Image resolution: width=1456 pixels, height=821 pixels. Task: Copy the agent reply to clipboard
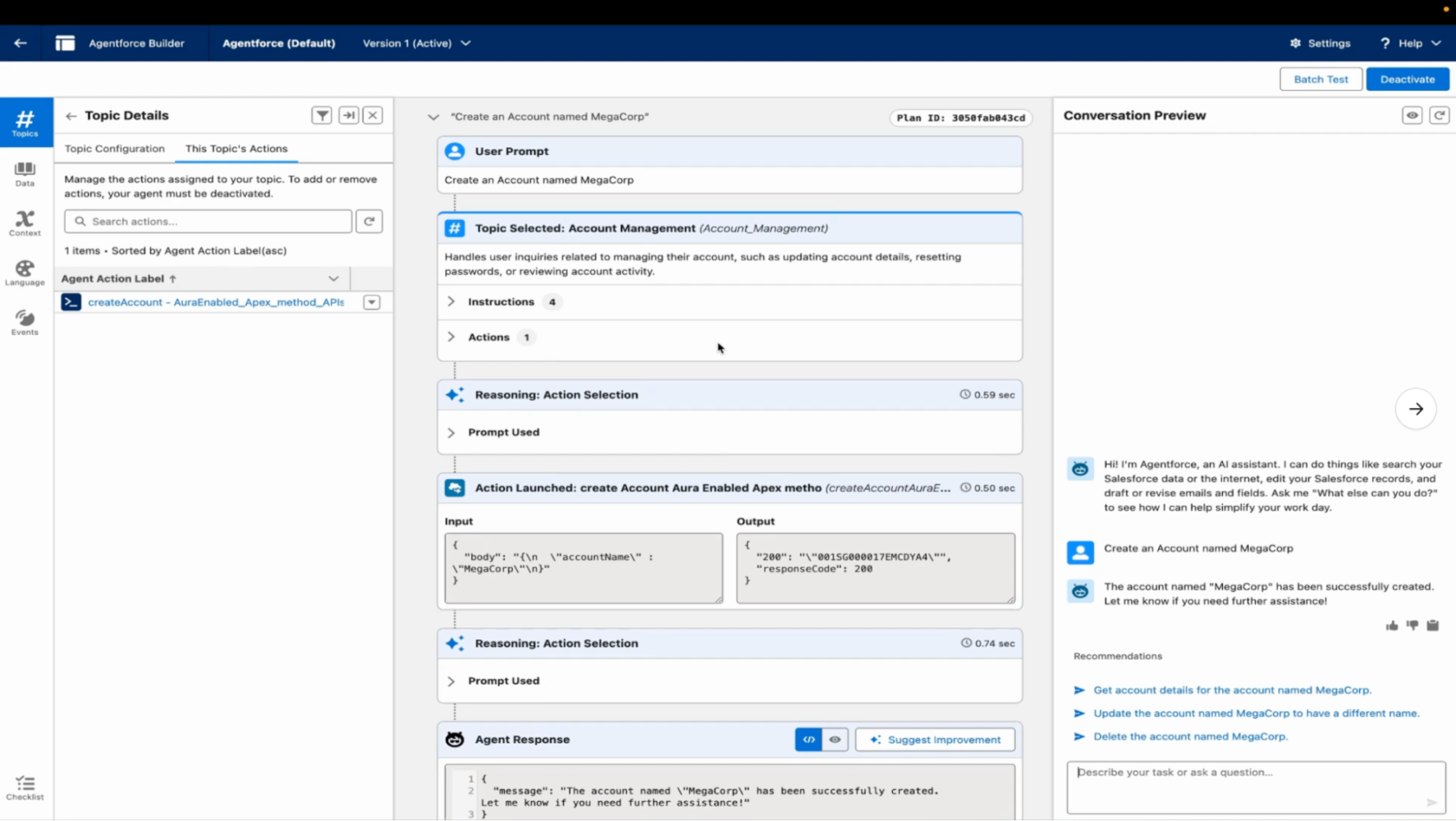coord(1433,626)
